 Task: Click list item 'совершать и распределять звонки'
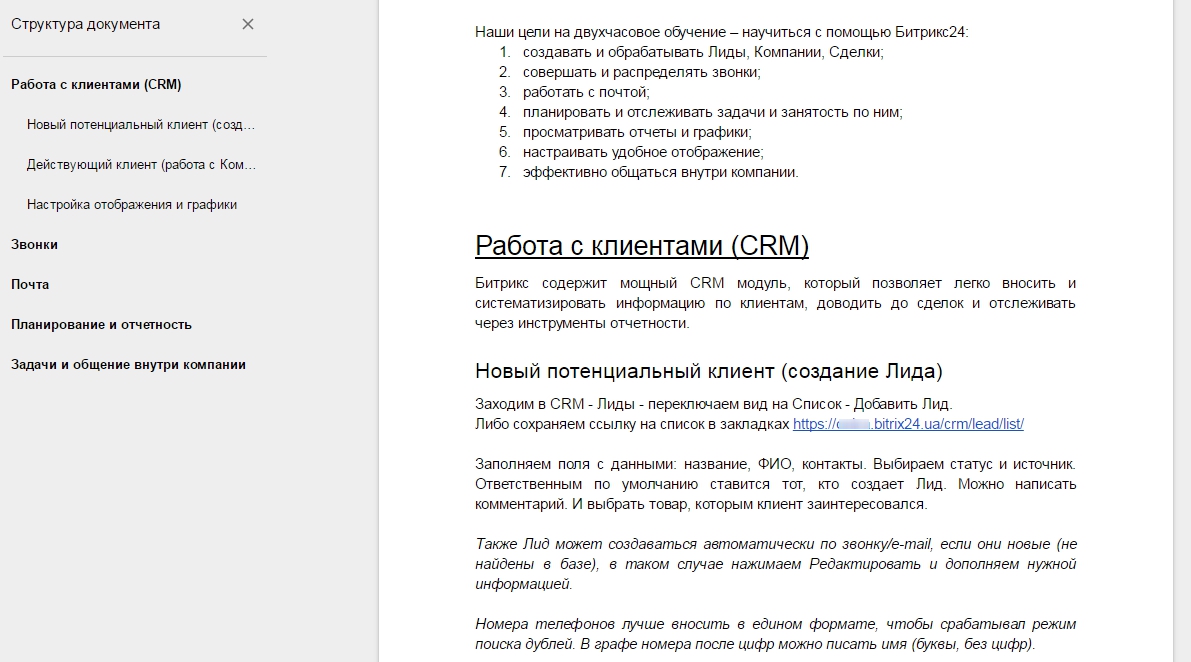641,72
